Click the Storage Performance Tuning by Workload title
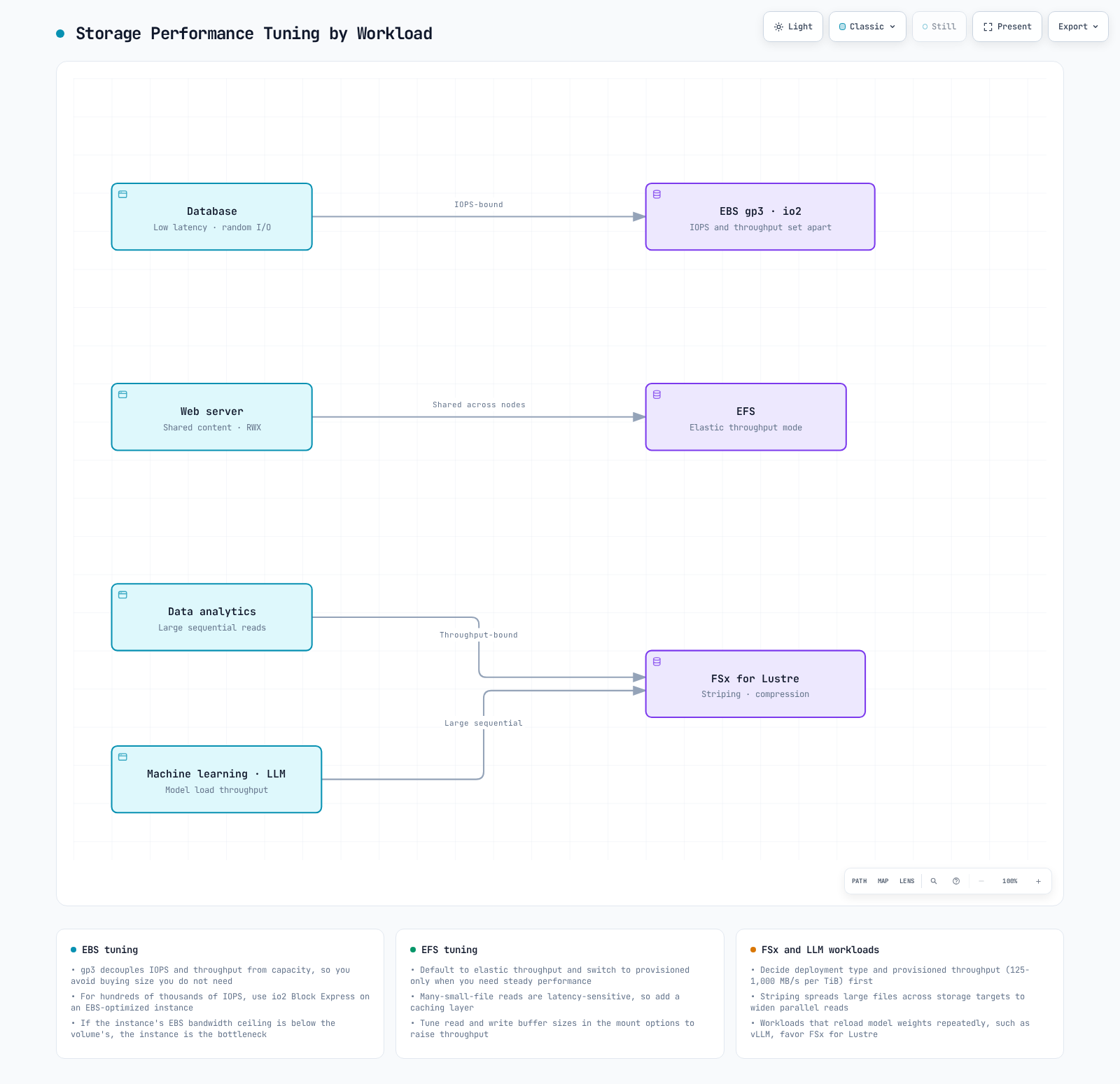 (x=254, y=34)
